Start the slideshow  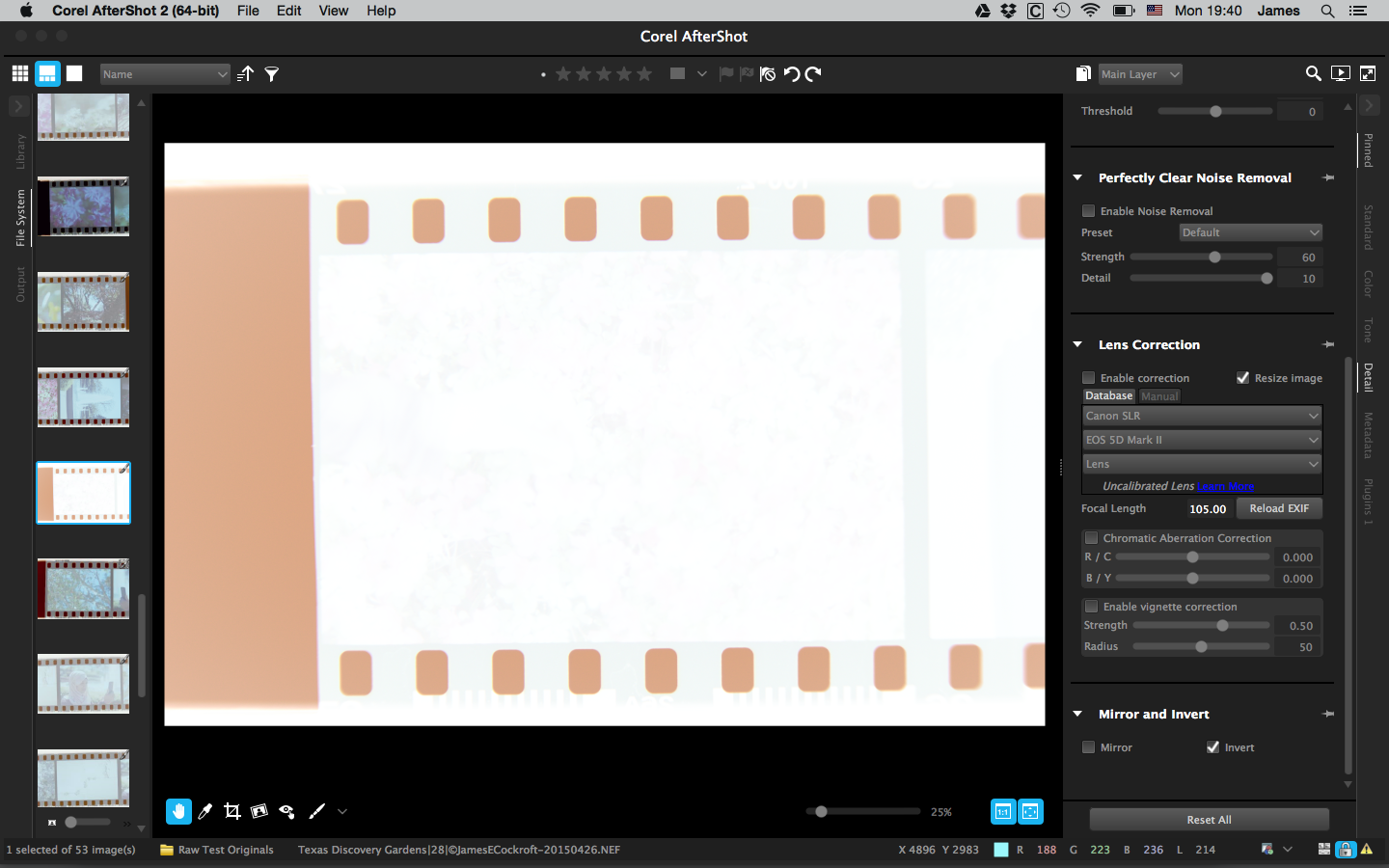pos(1340,73)
